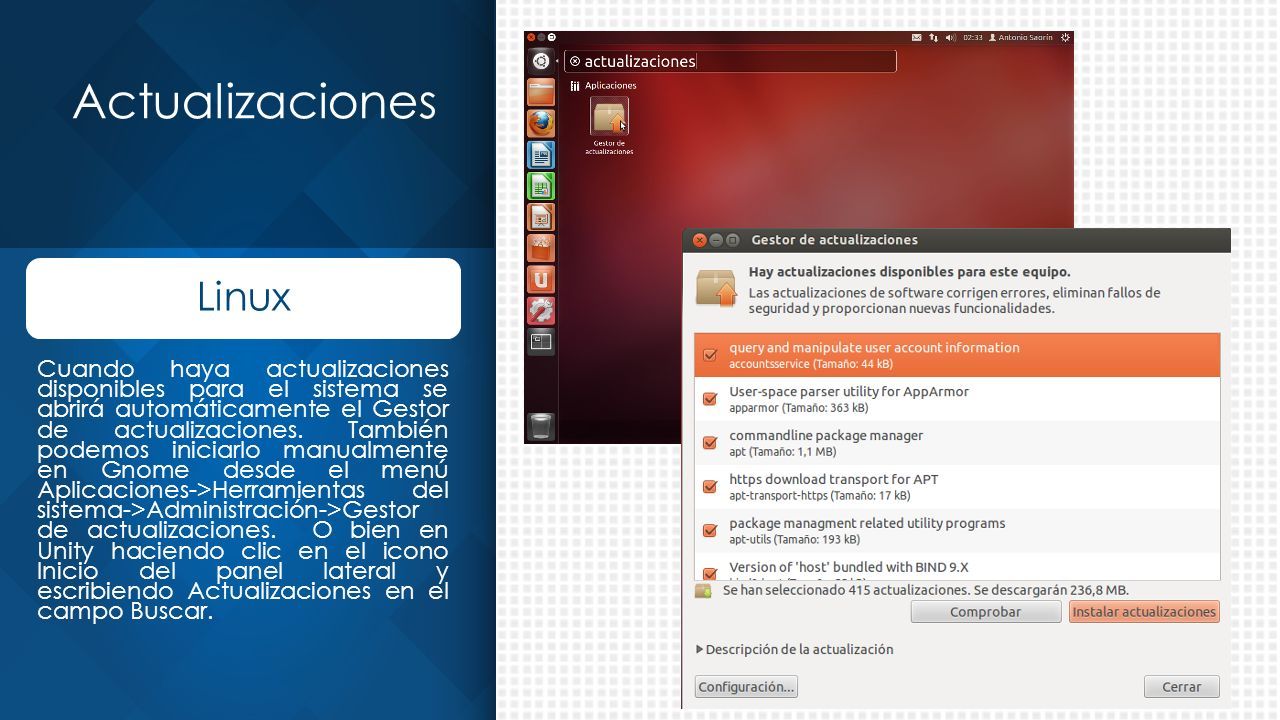Launch Firefox from the Unity launcher
This screenshot has height=720, width=1280.
541,123
